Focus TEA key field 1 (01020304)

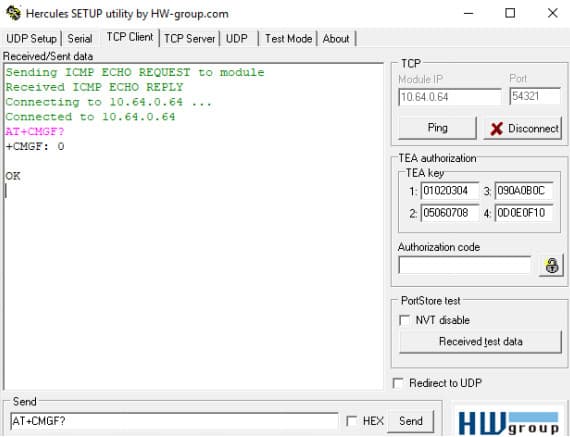[450, 191]
